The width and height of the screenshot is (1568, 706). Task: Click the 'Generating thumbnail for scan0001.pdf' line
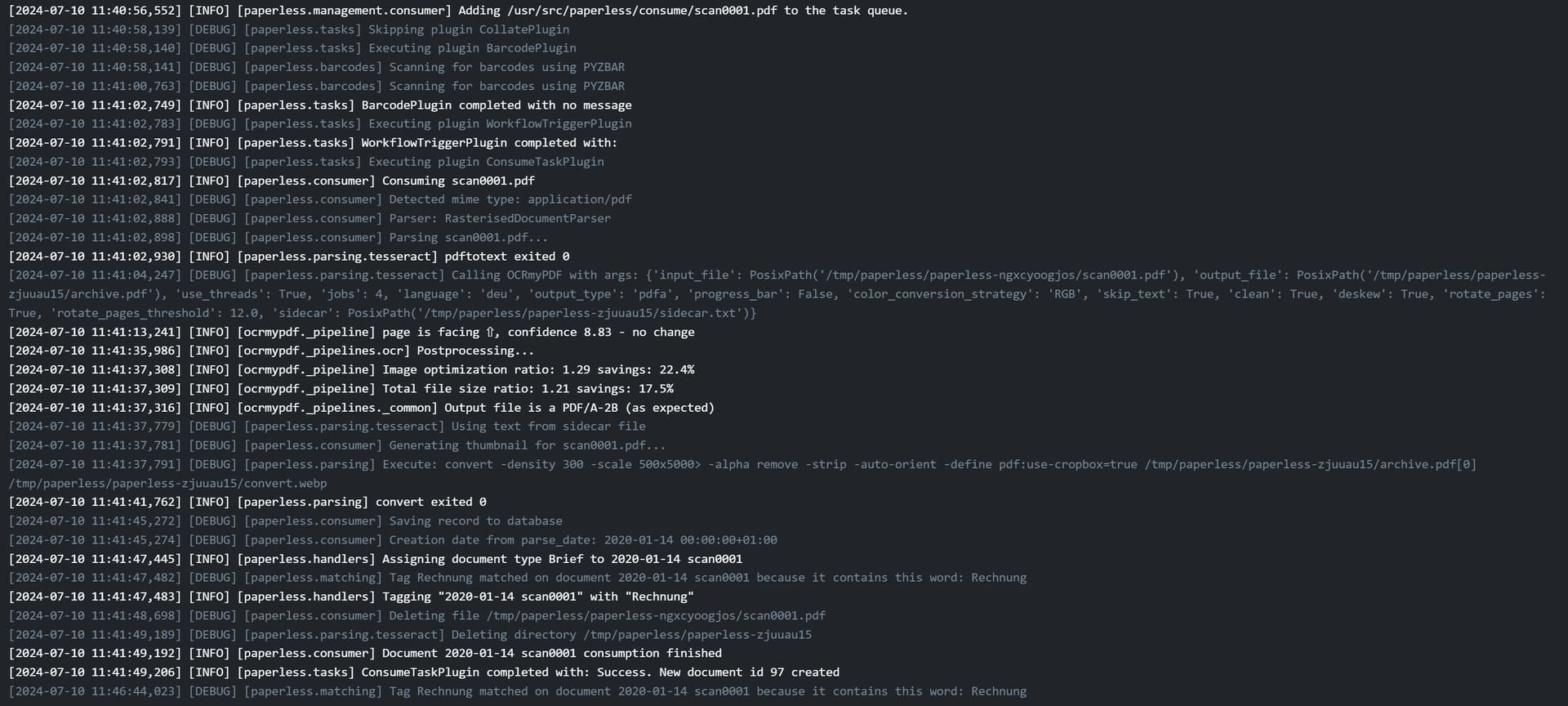pyautogui.click(x=337, y=445)
